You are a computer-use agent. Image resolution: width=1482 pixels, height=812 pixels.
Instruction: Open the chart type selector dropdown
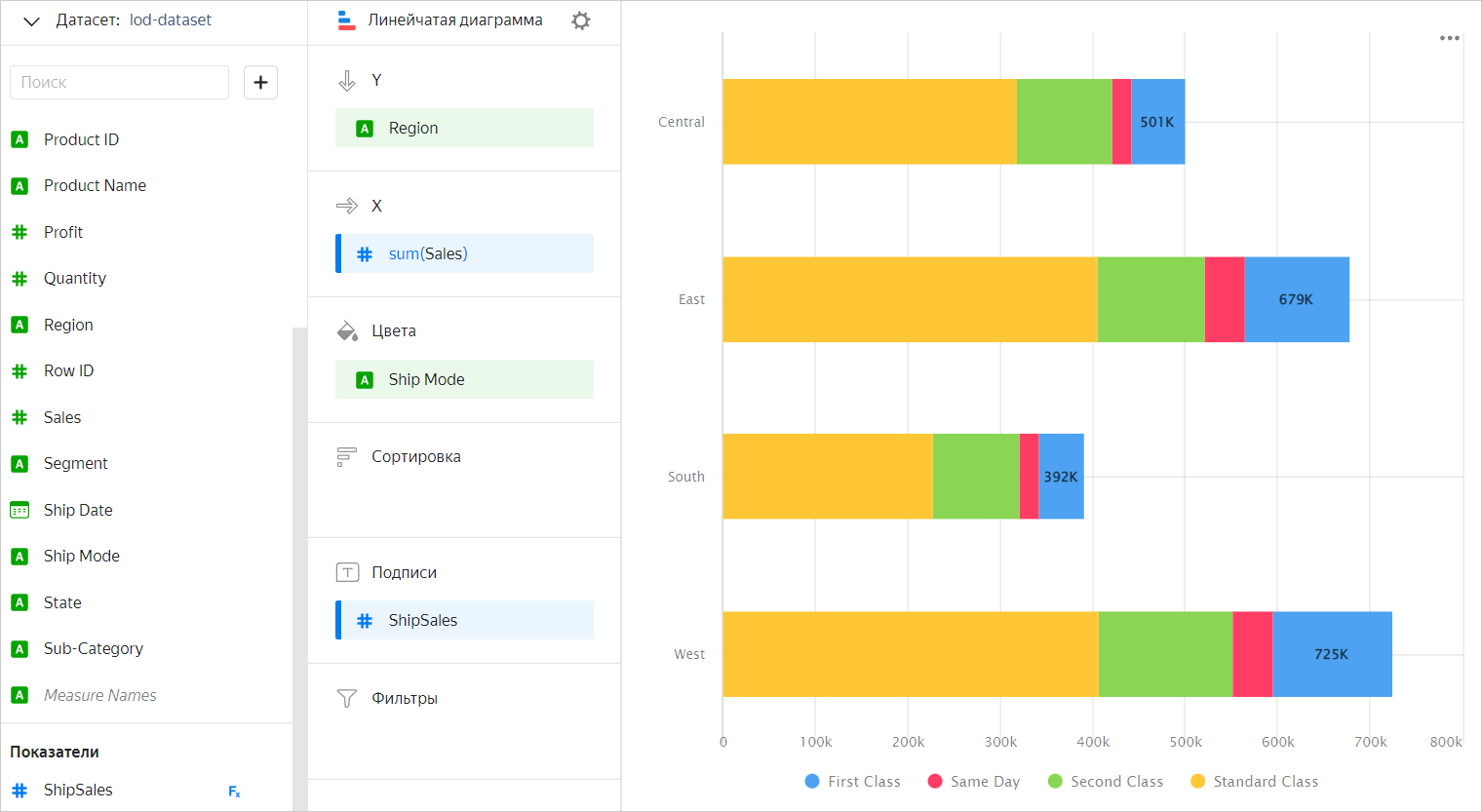(x=454, y=20)
